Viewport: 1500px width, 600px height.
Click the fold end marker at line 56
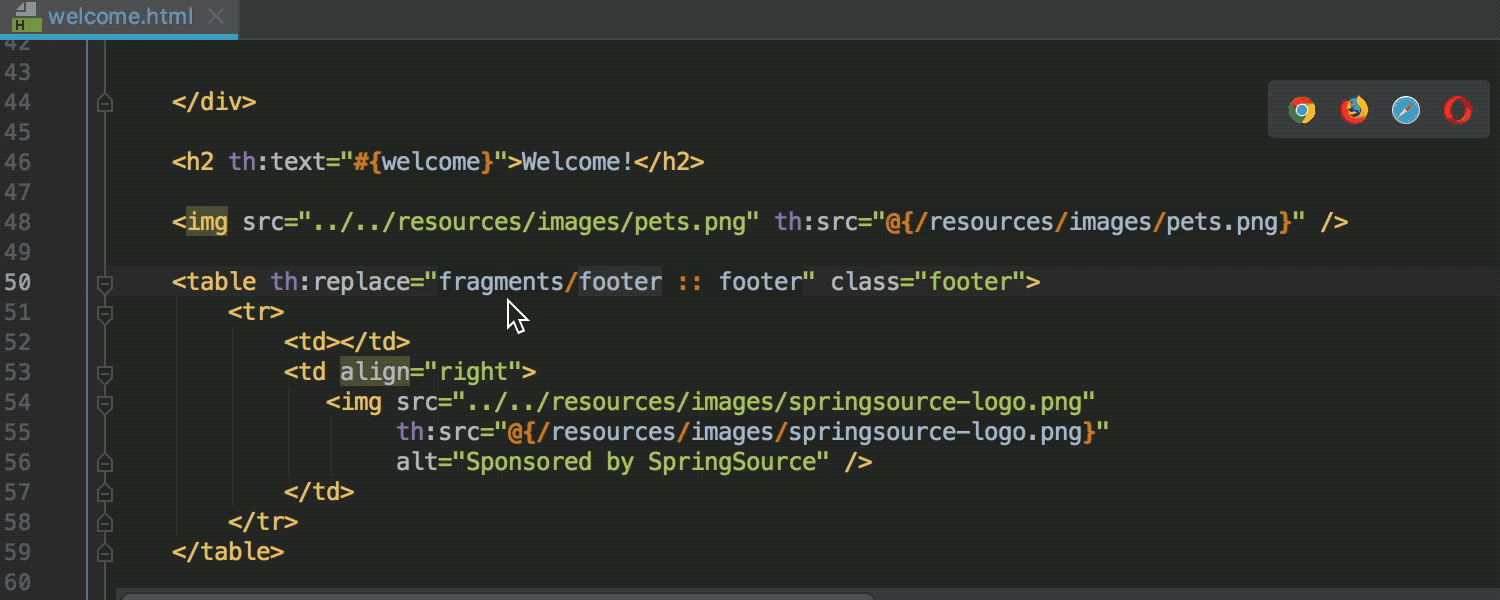pyautogui.click(x=104, y=462)
